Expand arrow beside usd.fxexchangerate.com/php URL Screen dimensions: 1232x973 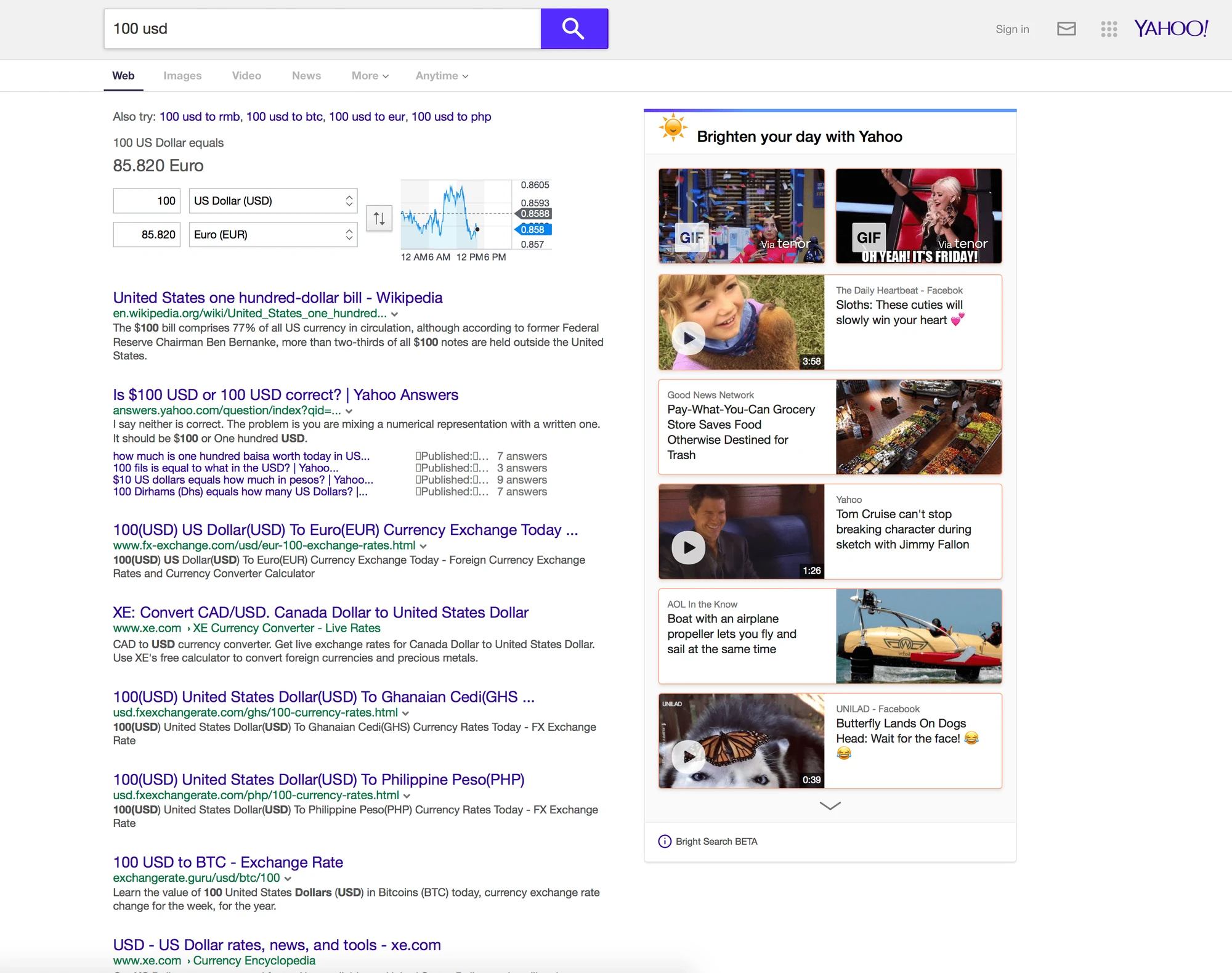407,796
